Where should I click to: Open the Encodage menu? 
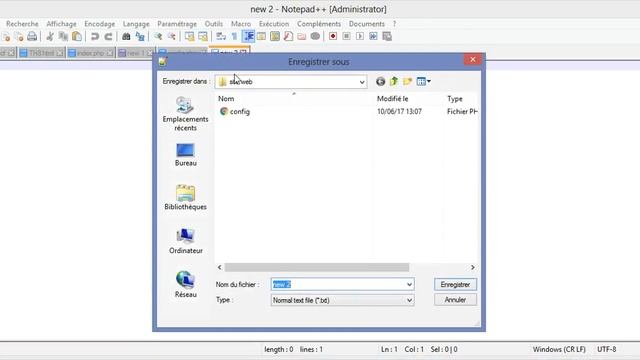pyautogui.click(x=100, y=24)
